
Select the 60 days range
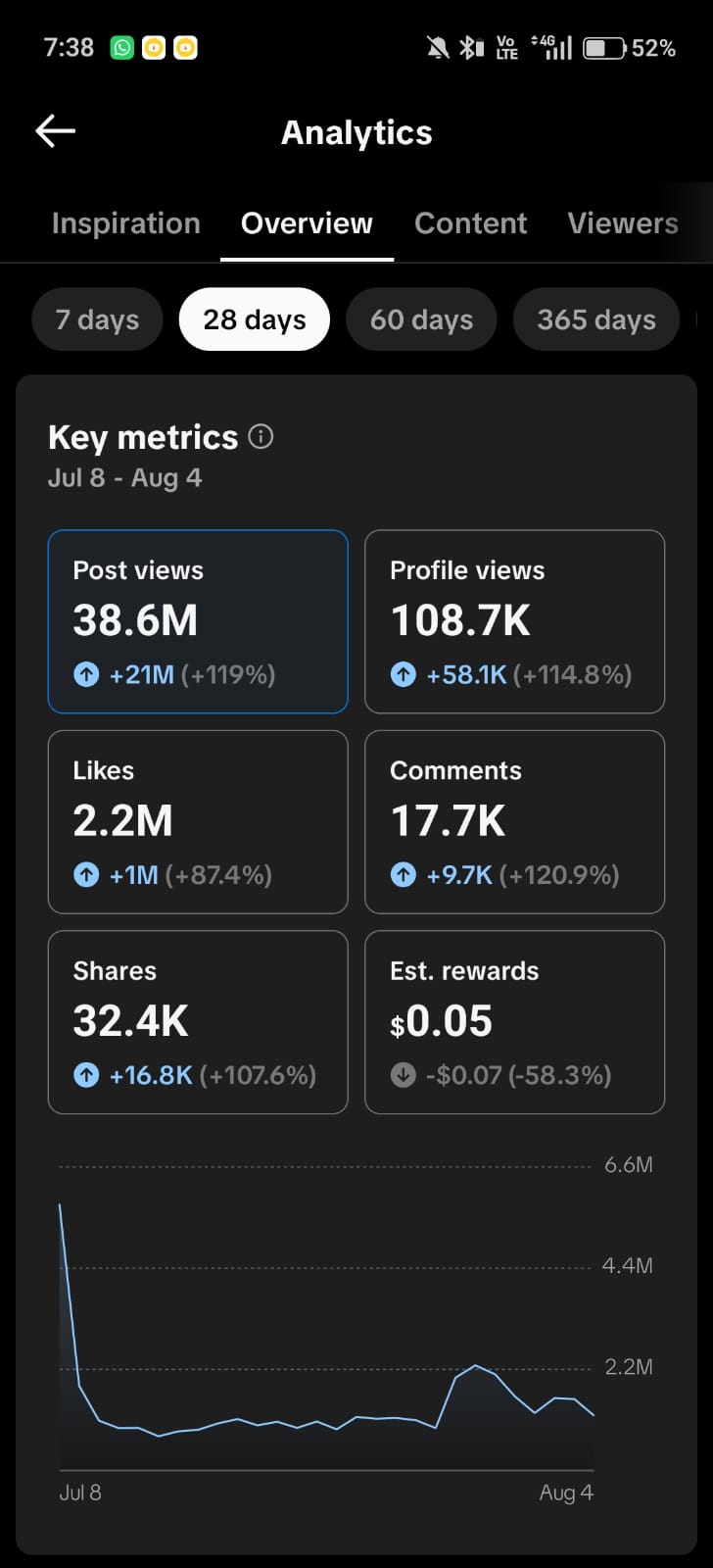[x=421, y=319]
